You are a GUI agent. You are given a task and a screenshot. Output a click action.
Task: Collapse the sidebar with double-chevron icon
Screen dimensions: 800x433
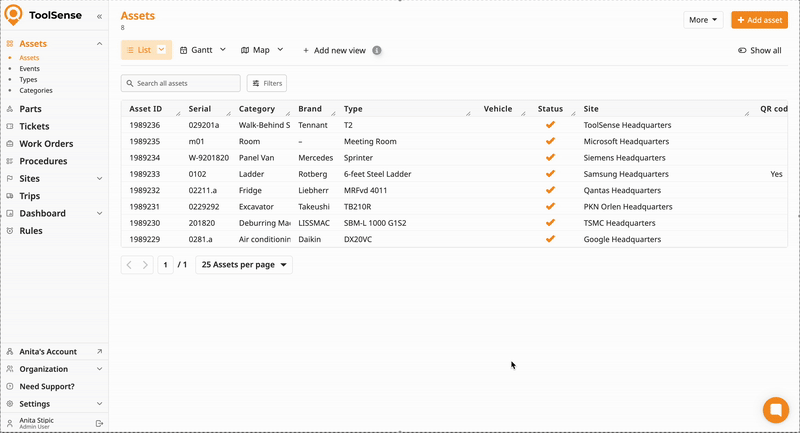(99, 16)
